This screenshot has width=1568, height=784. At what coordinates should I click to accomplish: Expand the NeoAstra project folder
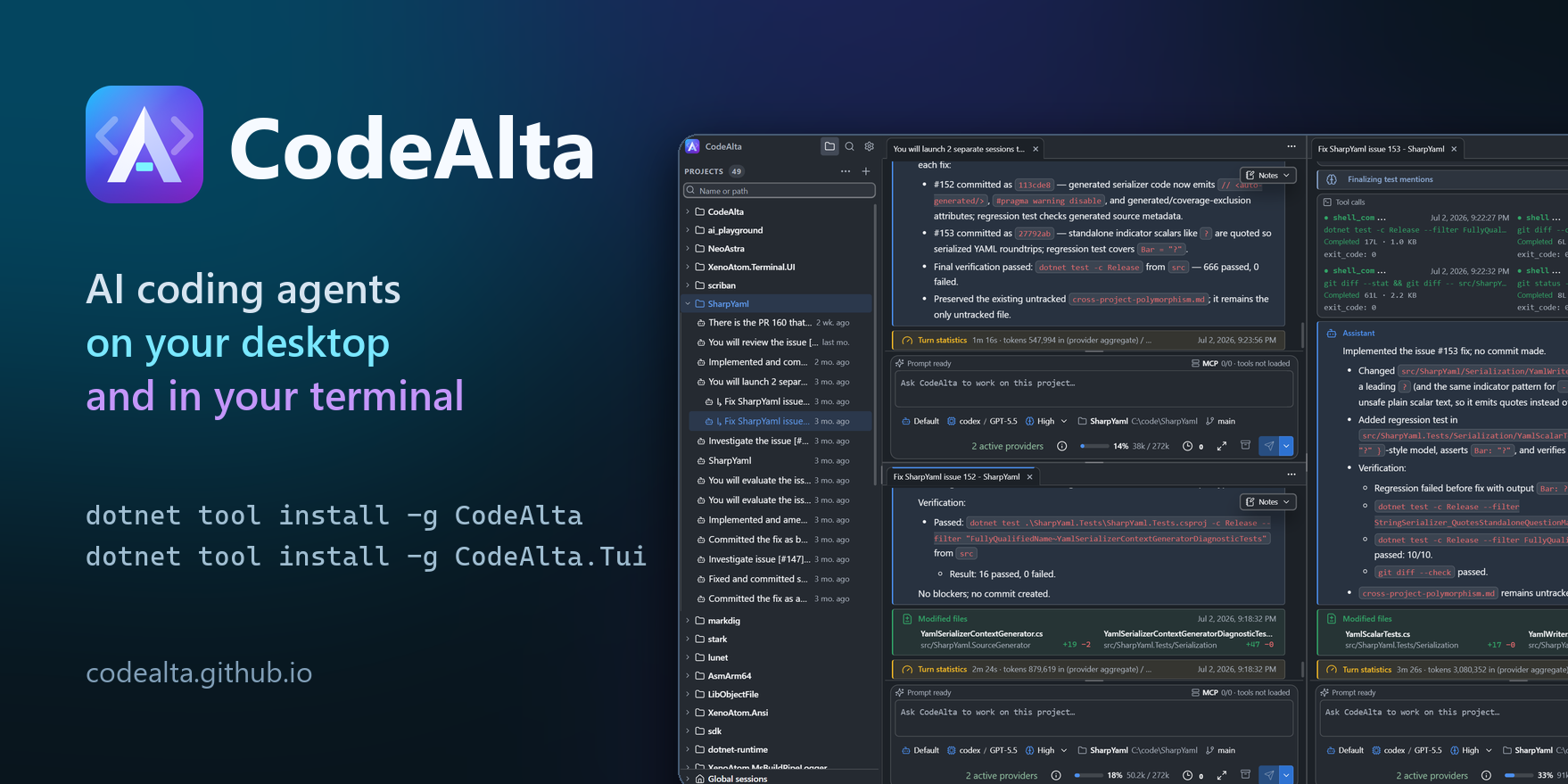[x=688, y=249]
